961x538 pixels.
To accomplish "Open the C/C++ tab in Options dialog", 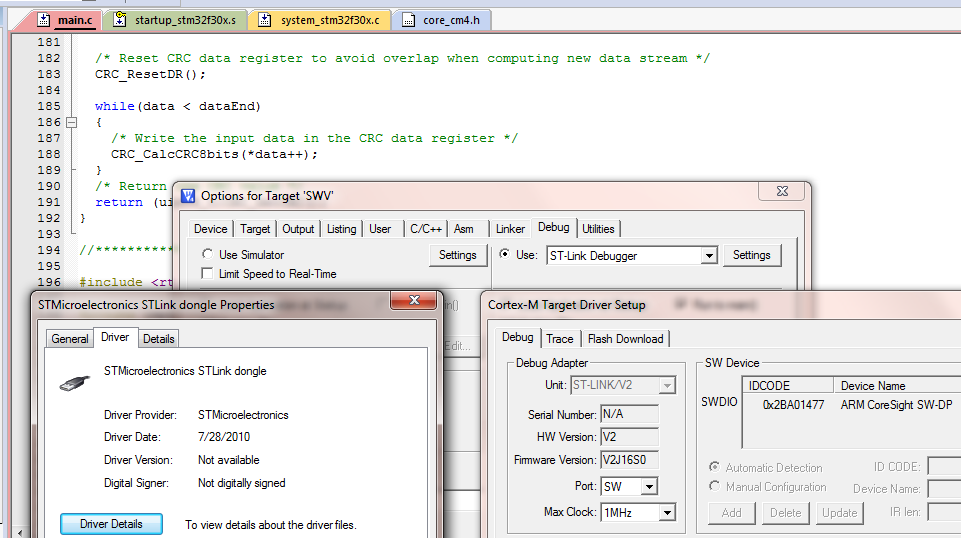I will coord(426,229).
